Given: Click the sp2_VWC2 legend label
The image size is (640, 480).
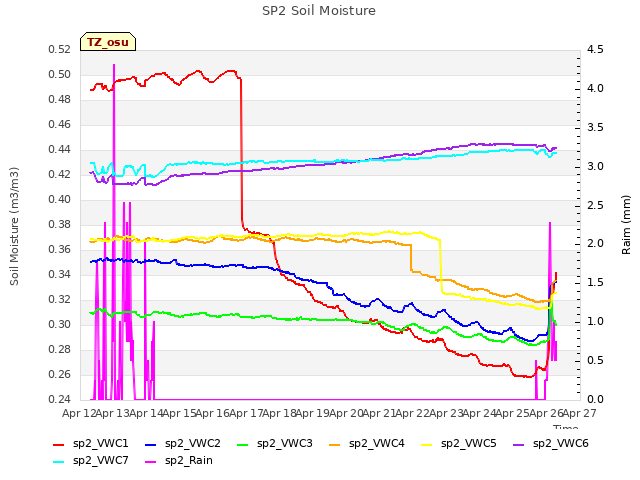Looking at the screenshot, I should click(193, 444).
